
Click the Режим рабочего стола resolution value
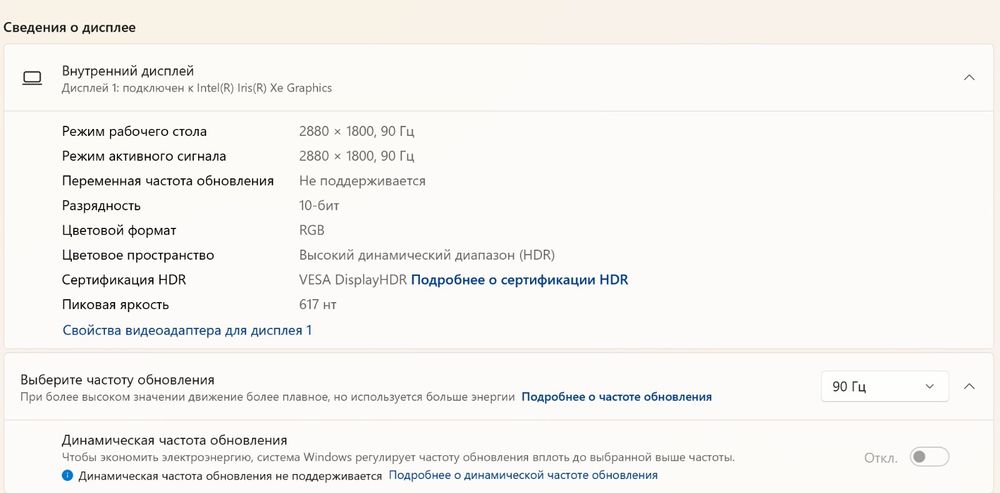coord(356,131)
